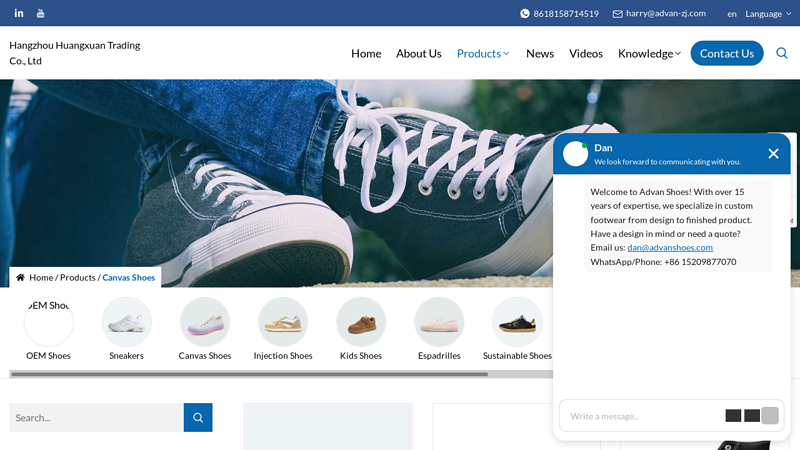Click Products in the breadcrumb
The width and height of the screenshot is (800, 450).
coord(78,278)
